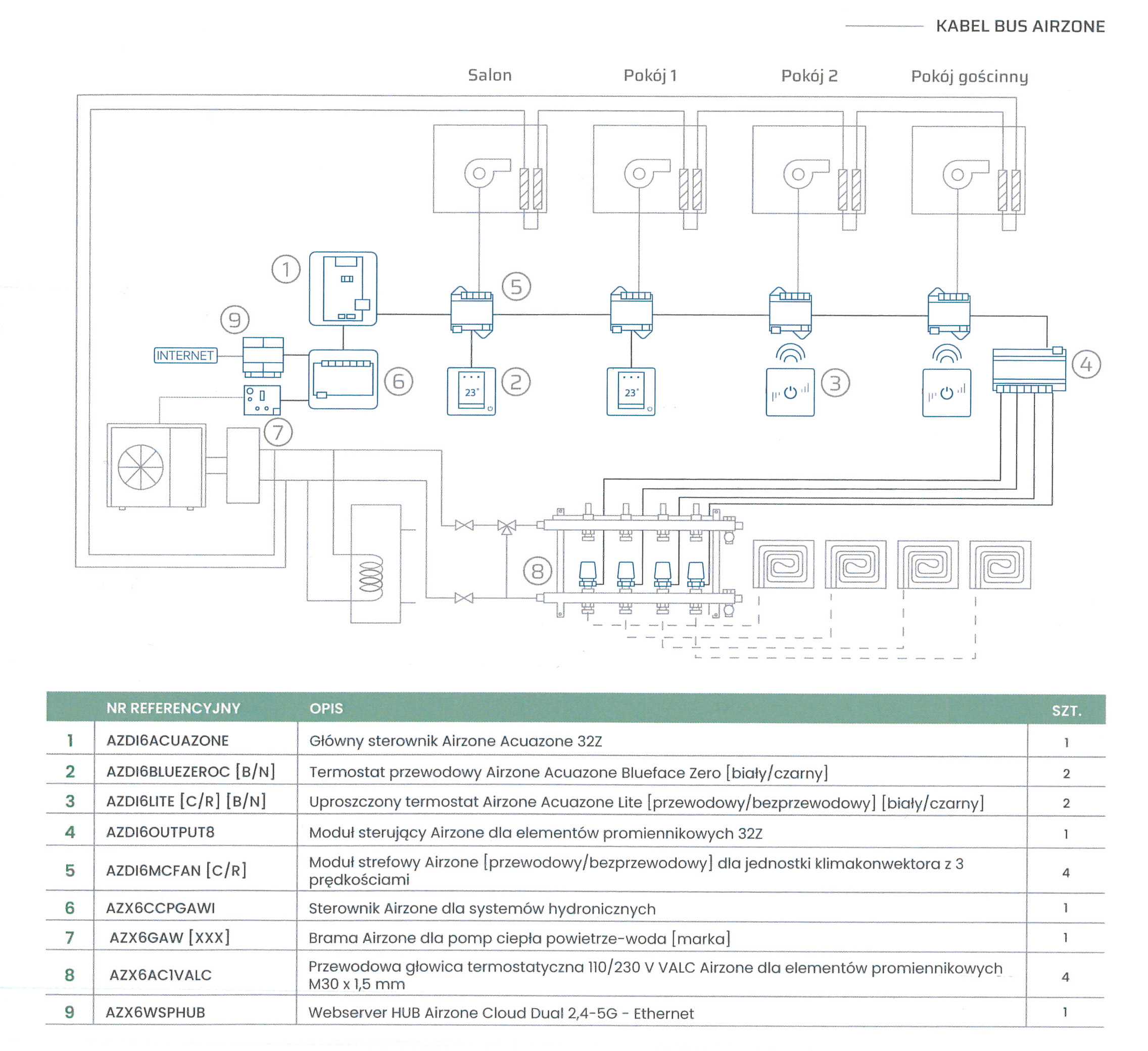
Task: Click the NR REFERENCYJNY column header
Action: 173,709
